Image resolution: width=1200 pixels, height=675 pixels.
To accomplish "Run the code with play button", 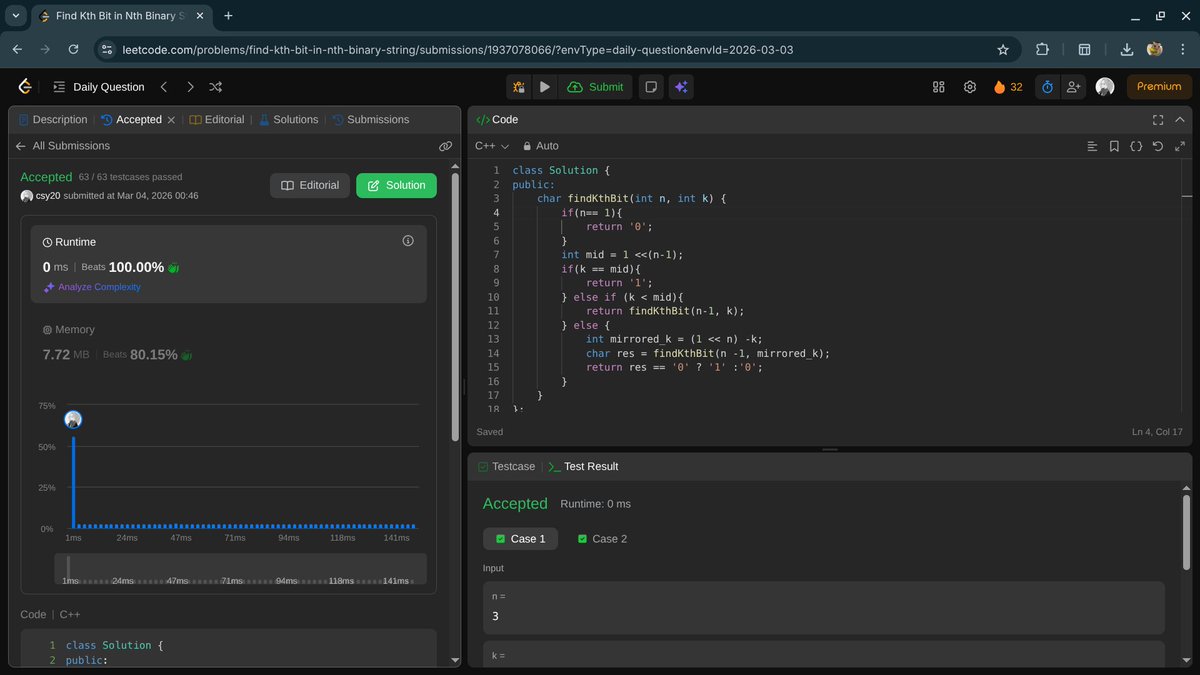I will [545, 87].
